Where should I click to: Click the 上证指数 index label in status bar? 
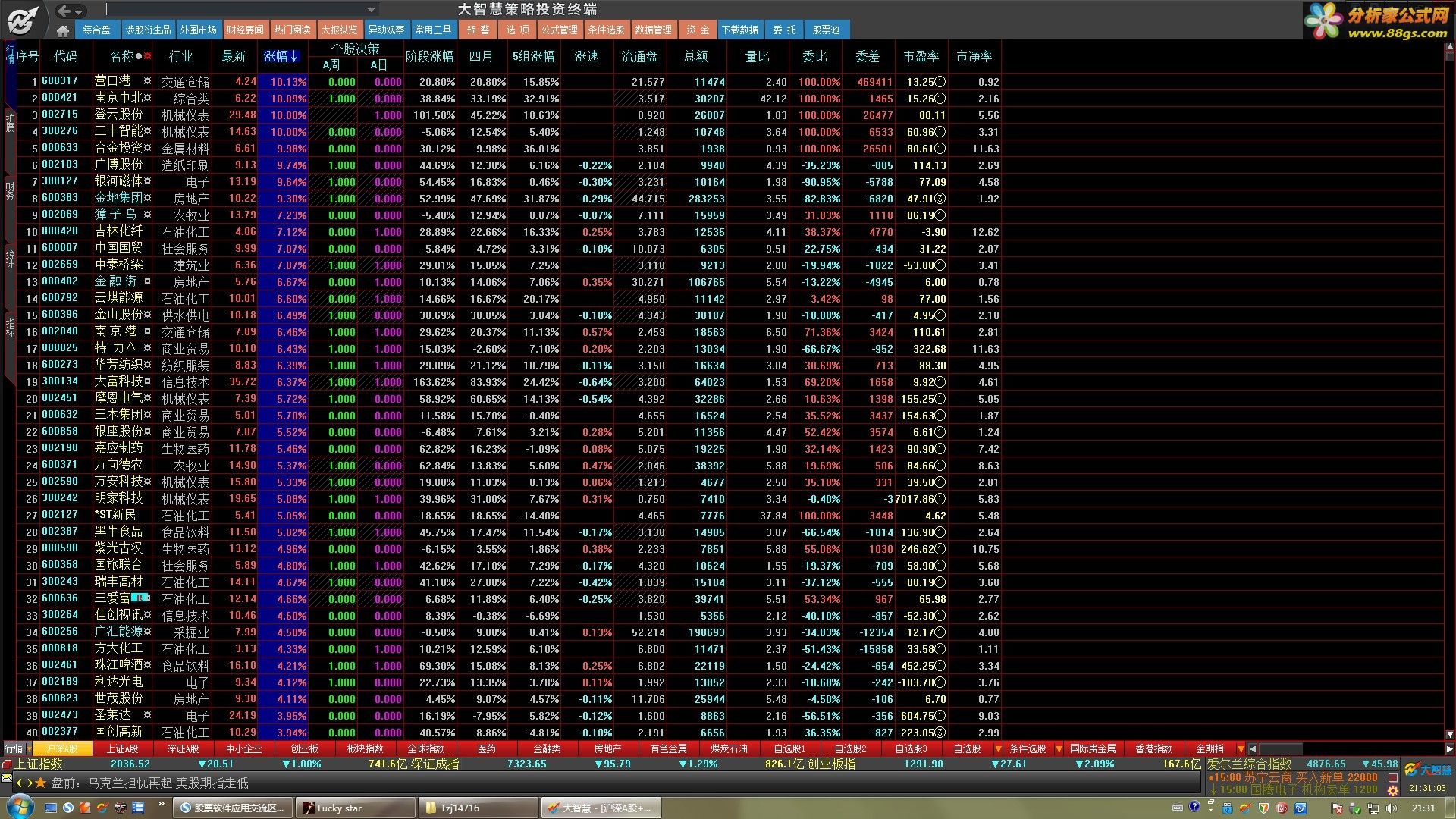tap(38, 764)
